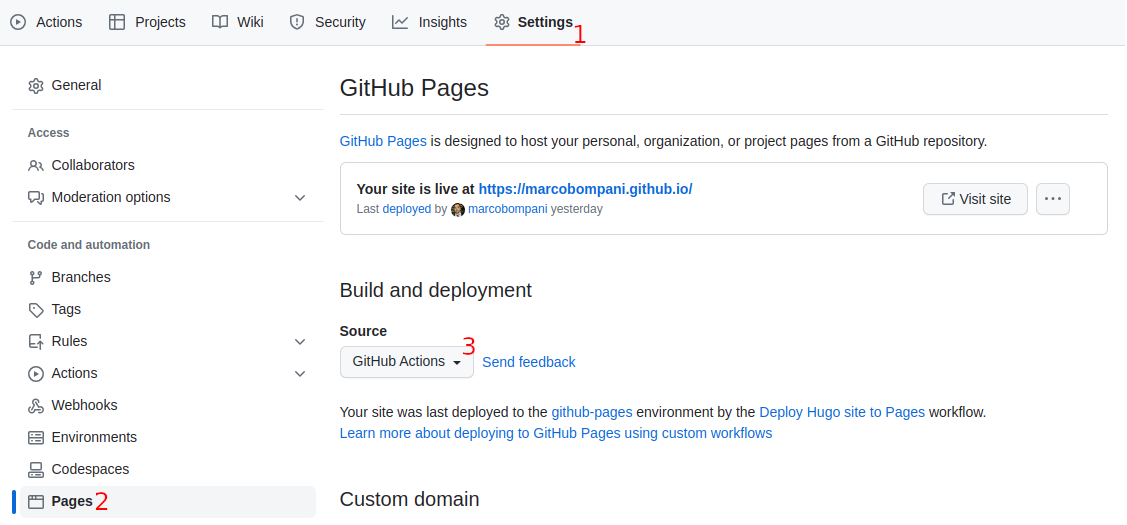
Task: Open the GitHub Actions source dropdown
Action: point(407,362)
